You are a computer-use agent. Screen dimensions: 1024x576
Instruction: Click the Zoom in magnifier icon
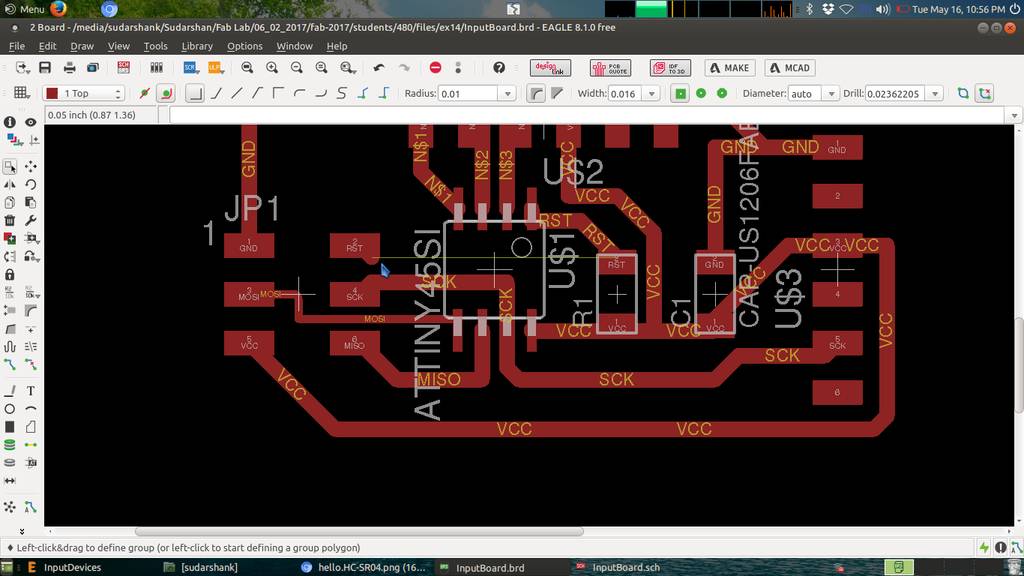pos(272,67)
